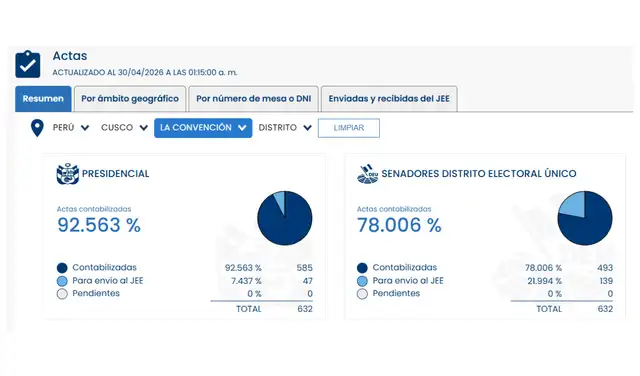The width and height of the screenshot is (640, 376).
Task: Click the large 92.563 % value
Action: click(99, 225)
